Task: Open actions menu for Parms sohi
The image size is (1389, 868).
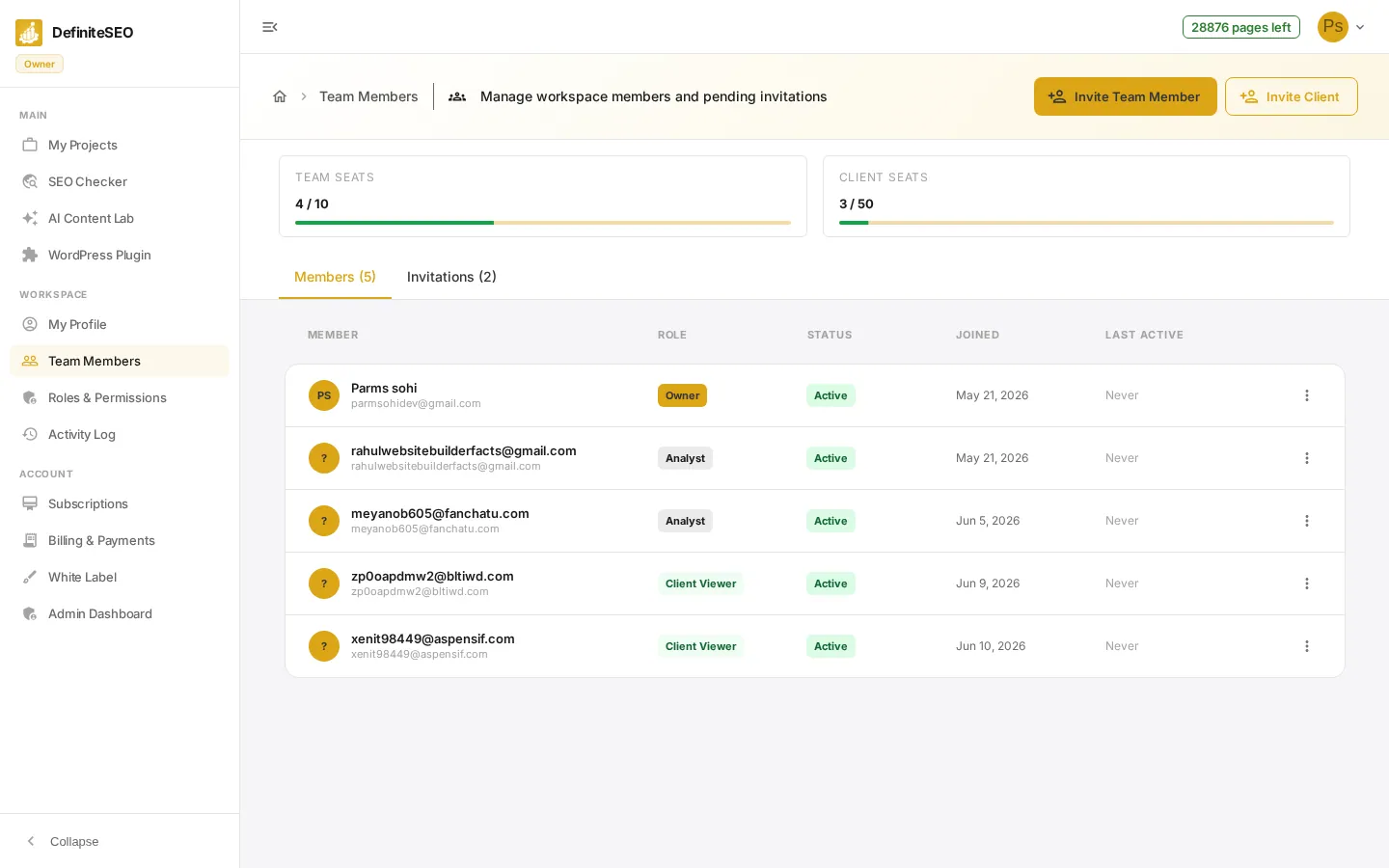Action: (1307, 395)
